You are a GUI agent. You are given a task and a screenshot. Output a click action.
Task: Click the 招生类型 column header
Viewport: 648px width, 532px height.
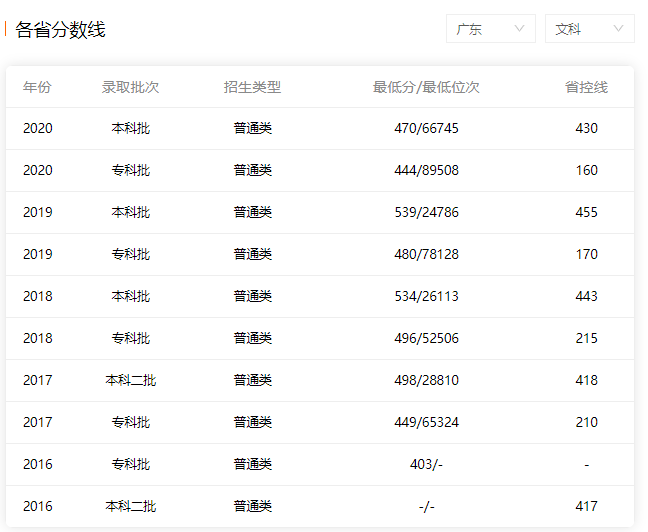253,87
